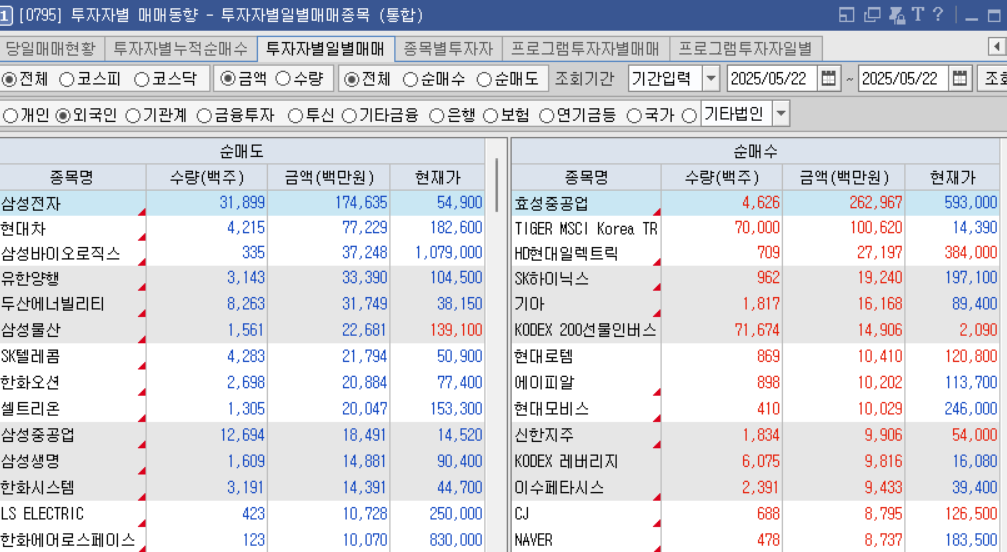This screenshot has width=1007, height=552.
Task: Select the 개인 investor radio button
Action: pyautogui.click(x=10, y=116)
